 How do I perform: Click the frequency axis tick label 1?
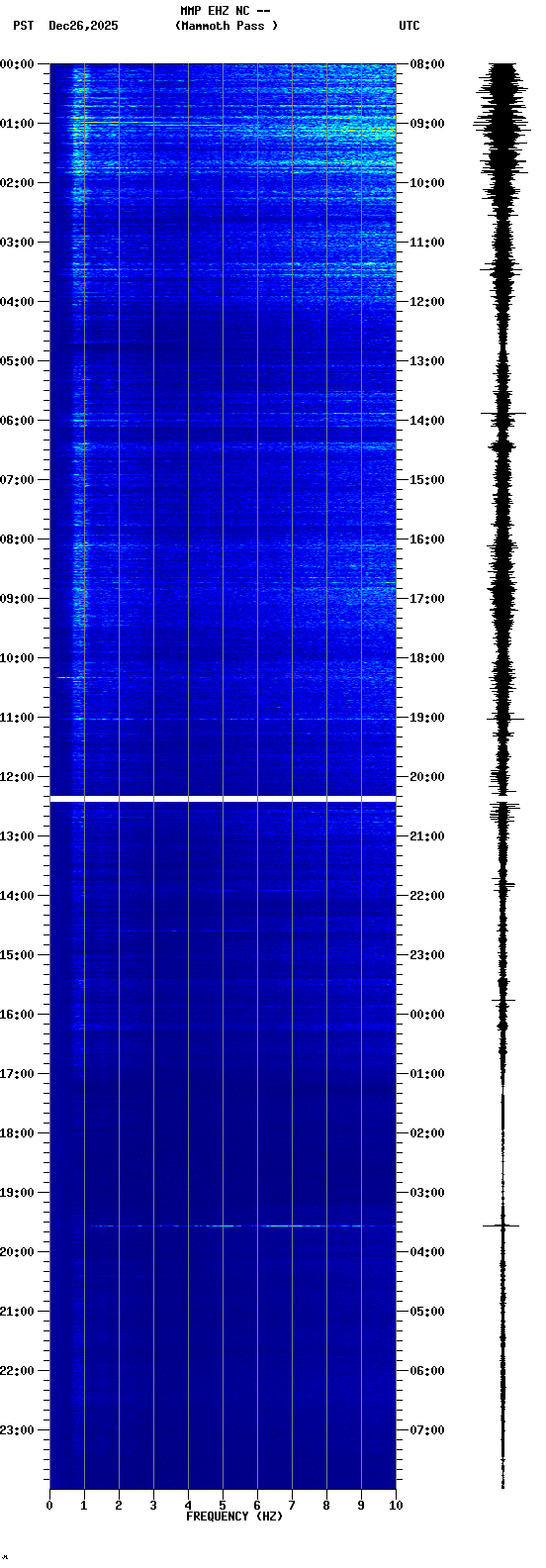tap(84, 1506)
